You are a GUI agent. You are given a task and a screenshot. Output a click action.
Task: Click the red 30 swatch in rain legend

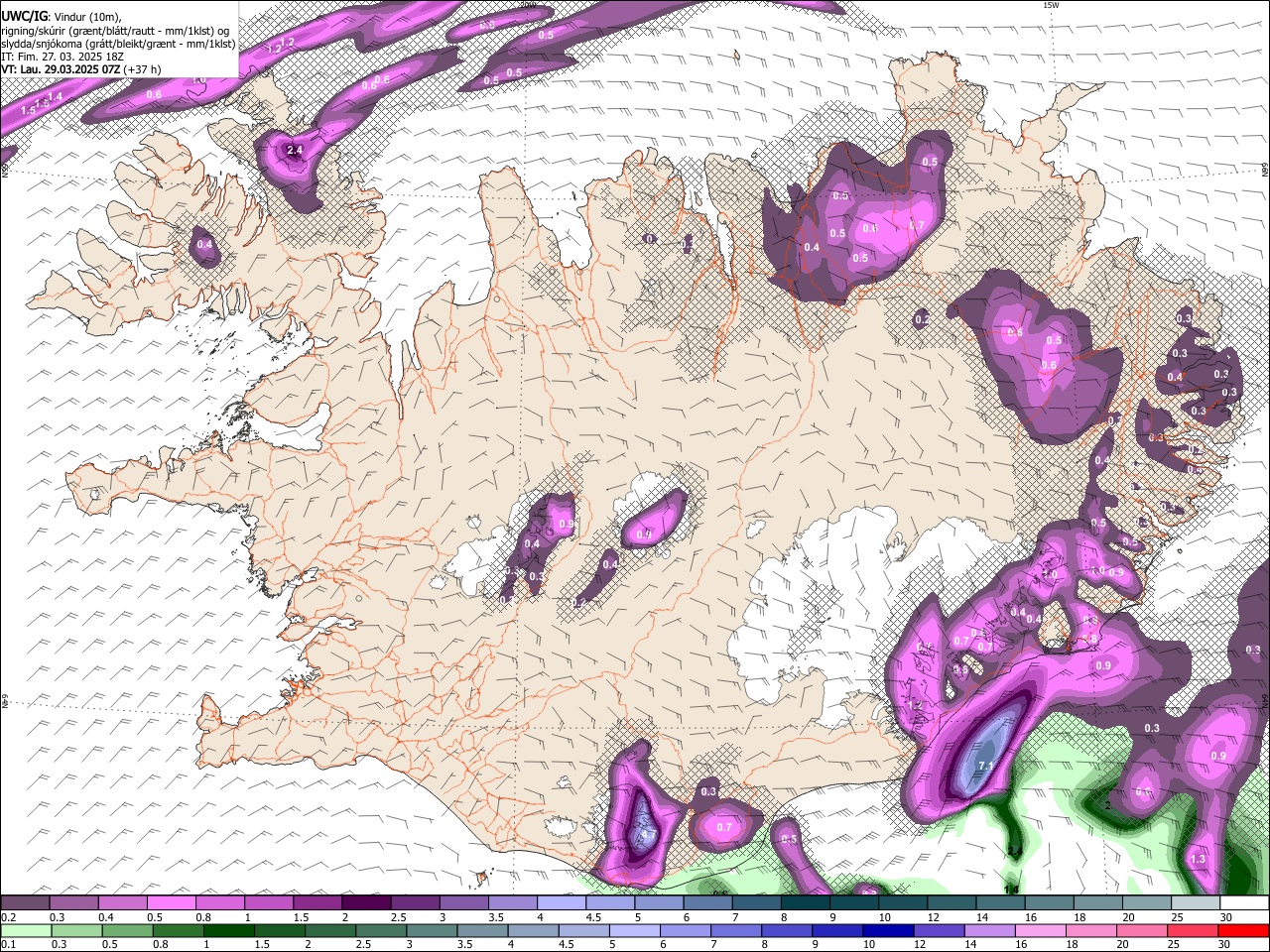(x=1245, y=930)
